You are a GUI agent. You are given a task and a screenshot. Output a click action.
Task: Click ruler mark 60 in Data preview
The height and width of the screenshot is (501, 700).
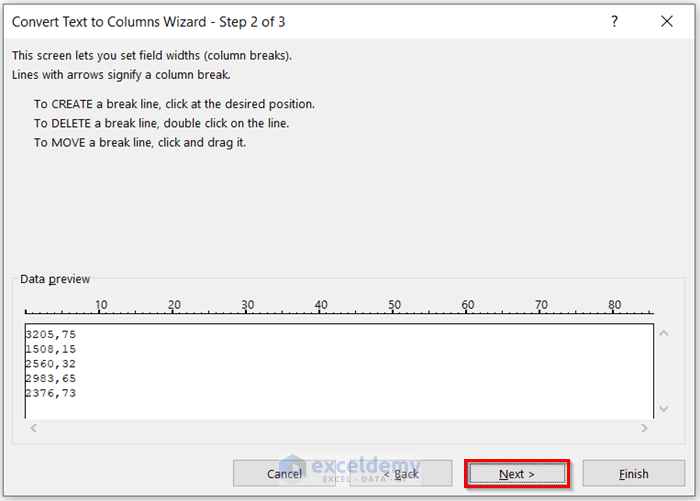[x=468, y=305]
